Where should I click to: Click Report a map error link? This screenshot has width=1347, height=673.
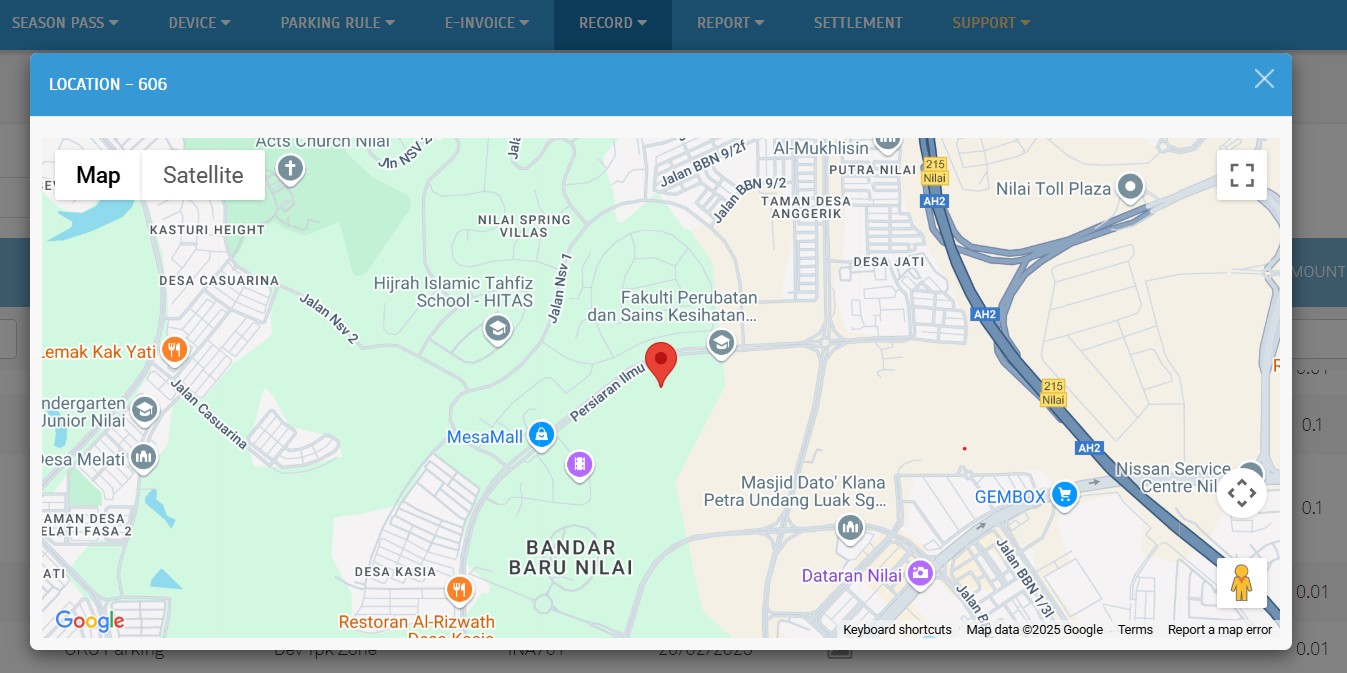coord(1219,630)
